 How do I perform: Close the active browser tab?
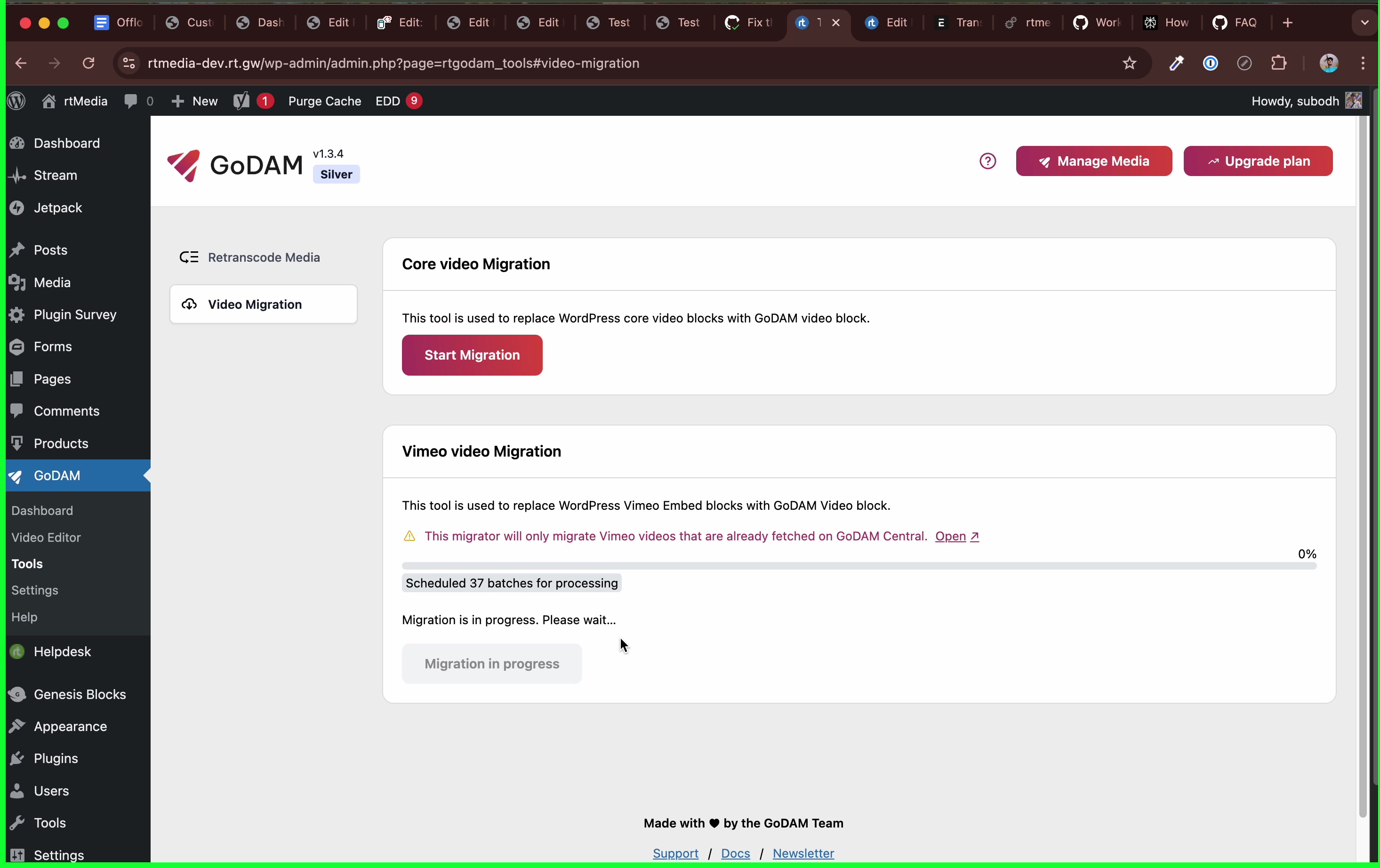(836, 23)
